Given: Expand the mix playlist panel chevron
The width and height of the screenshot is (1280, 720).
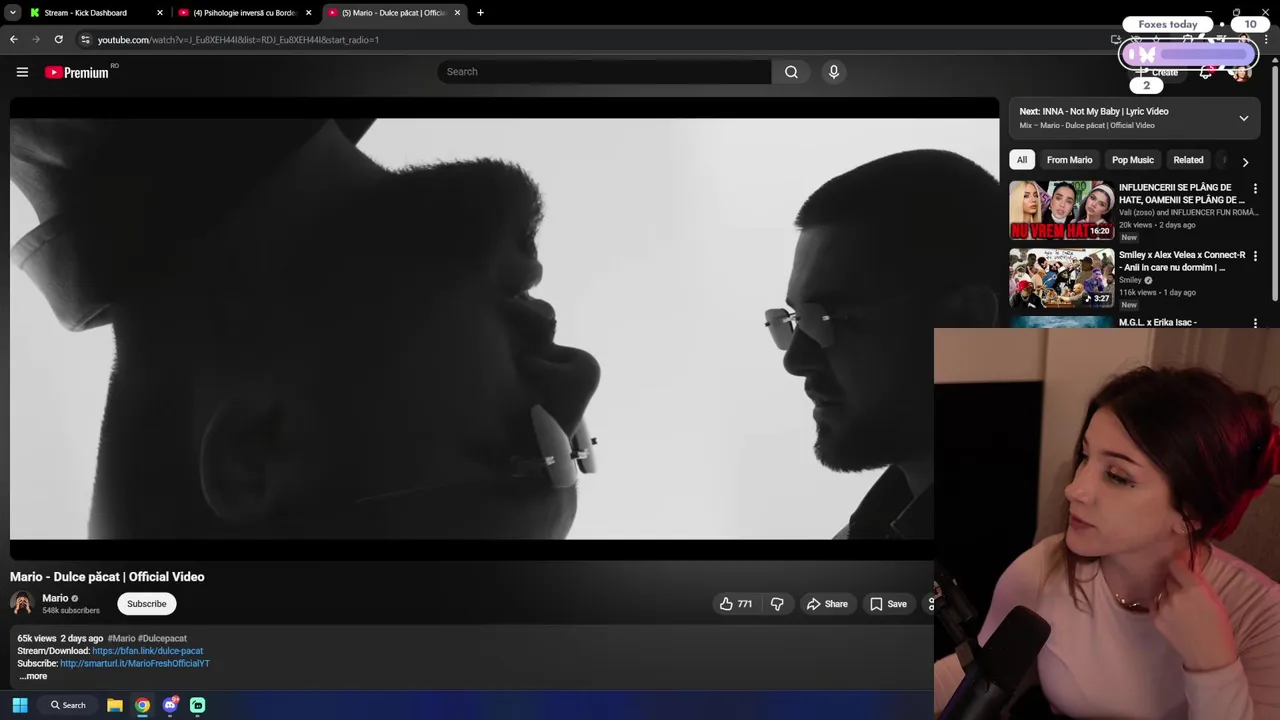Looking at the screenshot, I should (x=1244, y=118).
